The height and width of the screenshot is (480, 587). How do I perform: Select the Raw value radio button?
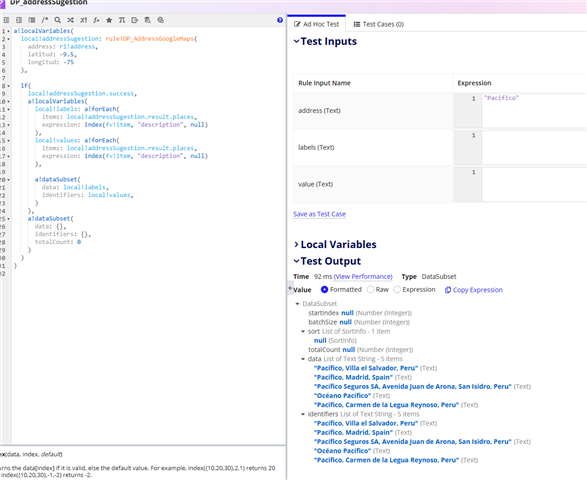pos(370,289)
